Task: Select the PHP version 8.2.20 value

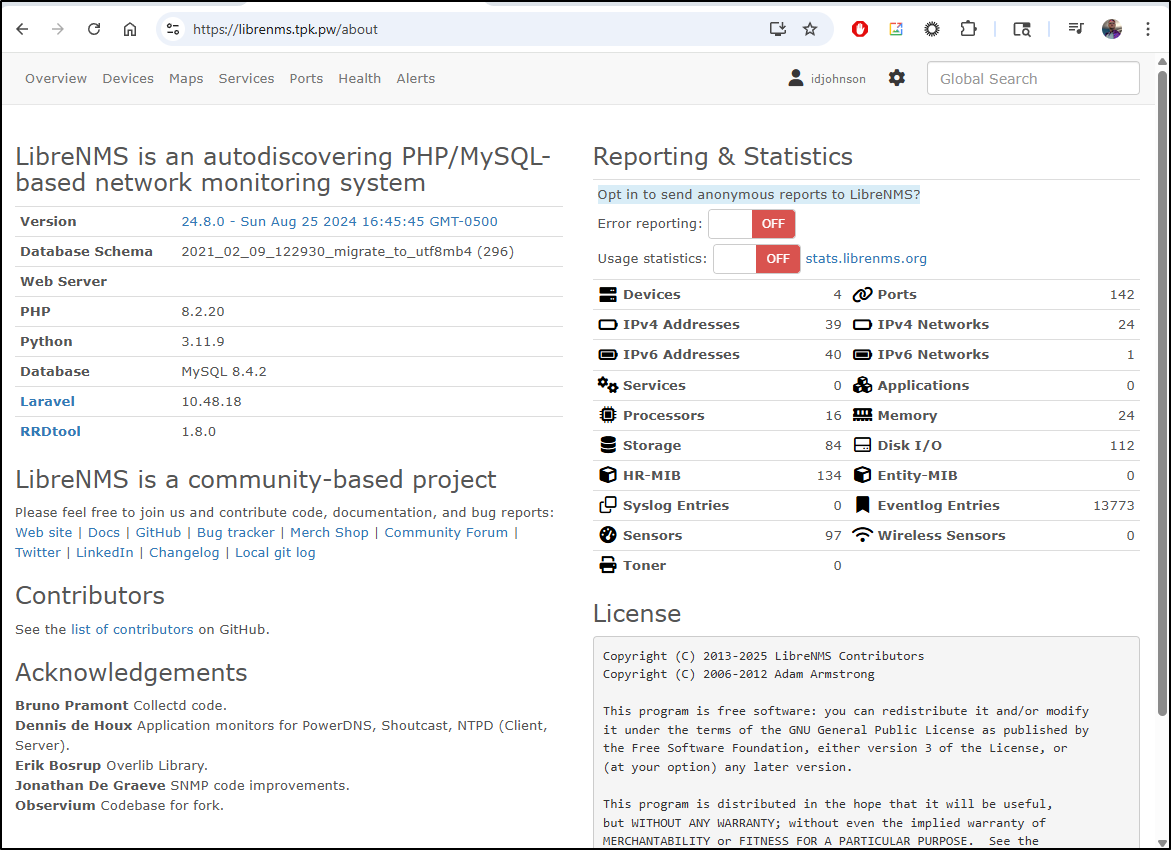Action: click(x=202, y=311)
